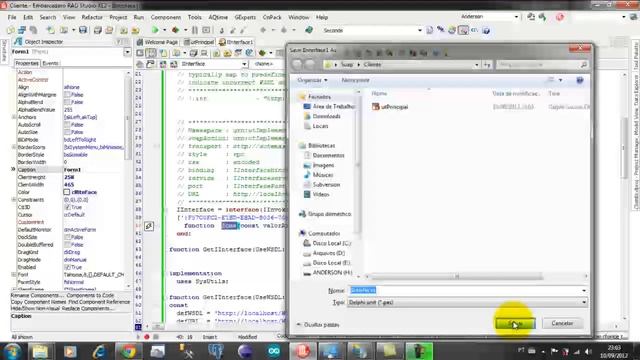Toggle the DockSite False checkbox
Image resolution: width=640 pixels, height=360 pixels.
click(67, 237)
